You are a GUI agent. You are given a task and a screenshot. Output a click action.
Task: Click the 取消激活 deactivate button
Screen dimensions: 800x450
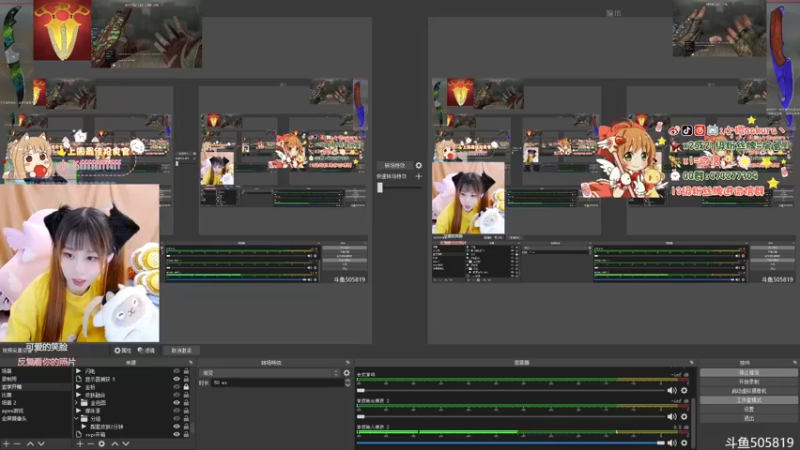181,351
